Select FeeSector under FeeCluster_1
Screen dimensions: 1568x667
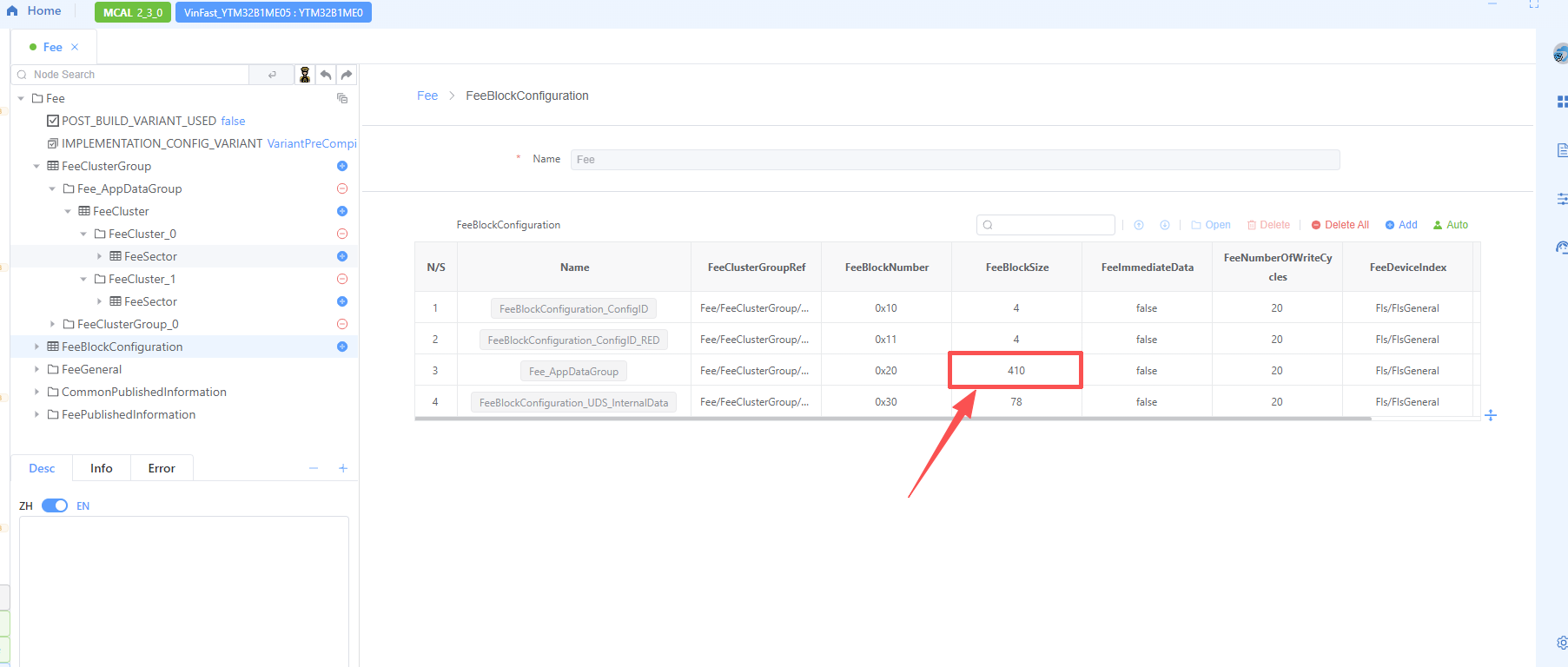tap(150, 301)
